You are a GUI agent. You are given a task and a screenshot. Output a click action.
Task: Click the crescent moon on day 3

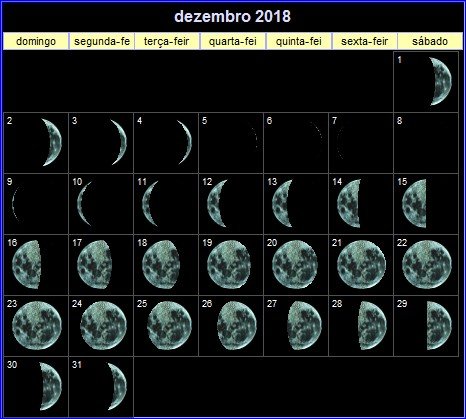pyautogui.click(x=120, y=142)
